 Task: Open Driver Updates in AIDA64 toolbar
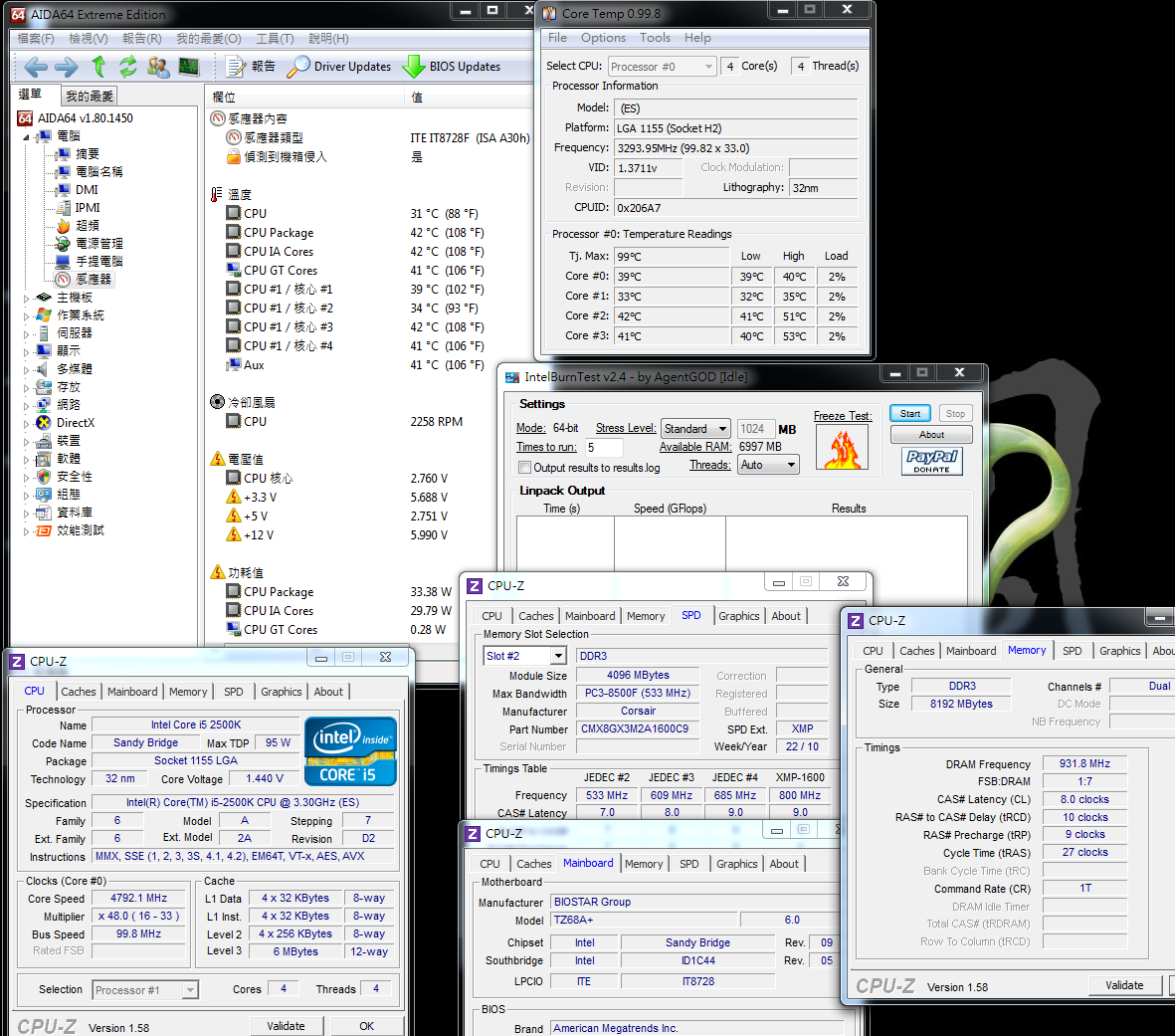[339, 67]
